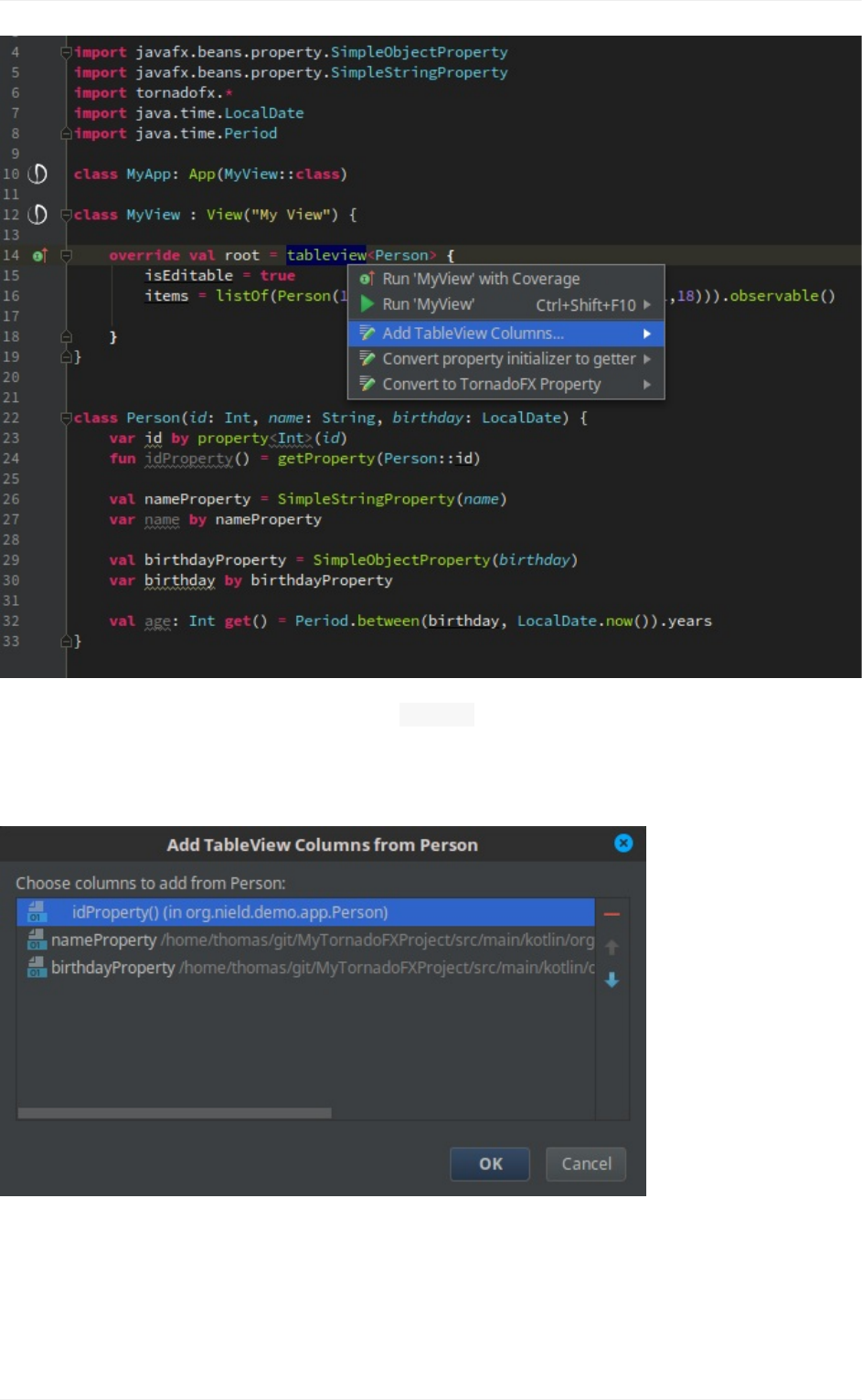Click the field icon next to birthdayProperty
The height and width of the screenshot is (1400, 862).
(37, 967)
